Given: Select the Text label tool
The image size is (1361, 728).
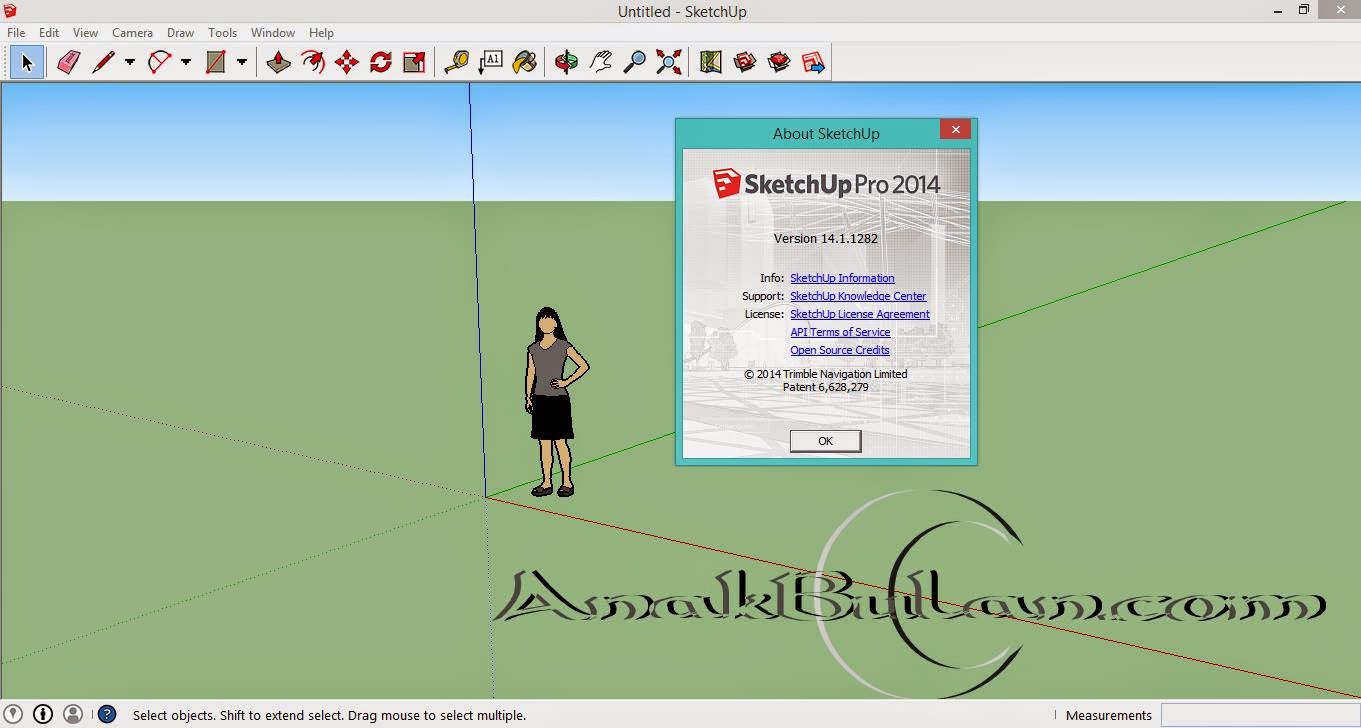Looking at the screenshot, I should click(x=490, y=63).
